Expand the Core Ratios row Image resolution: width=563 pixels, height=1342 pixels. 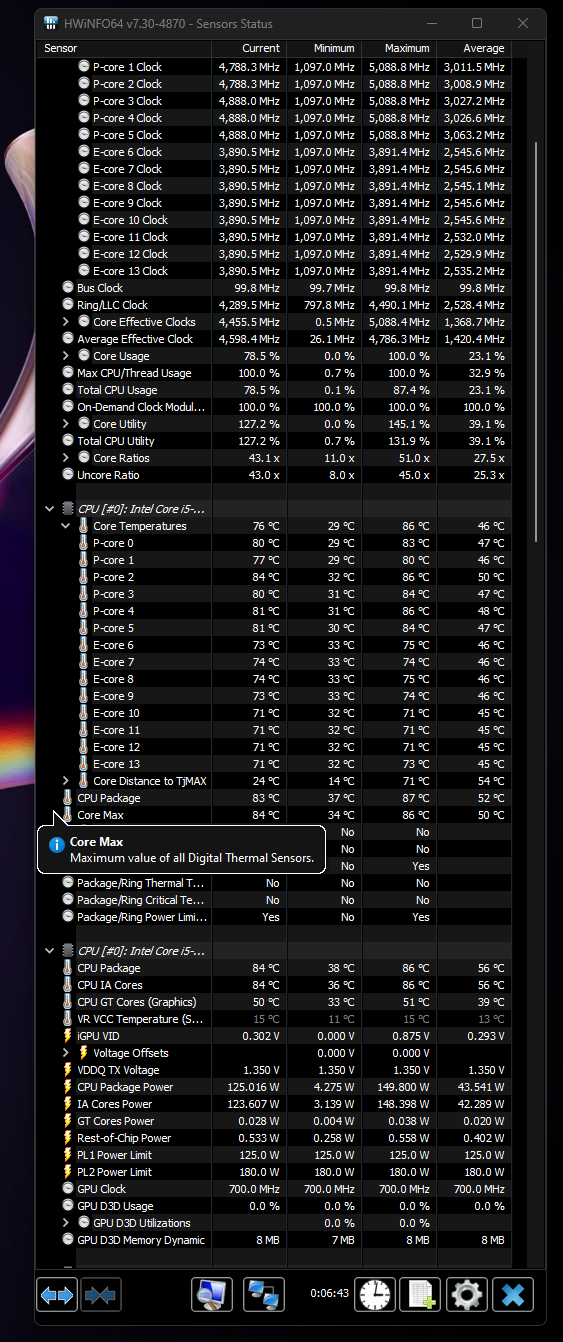[x=66, y=458]
